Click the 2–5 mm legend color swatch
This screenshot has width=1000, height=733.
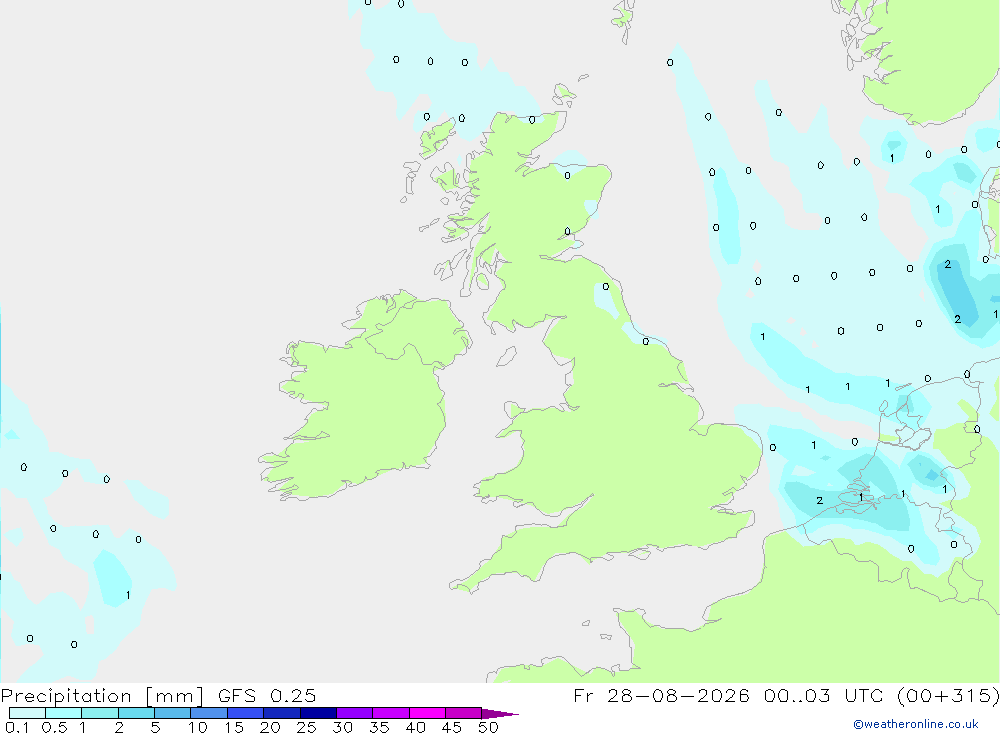[x=136, y=713]
